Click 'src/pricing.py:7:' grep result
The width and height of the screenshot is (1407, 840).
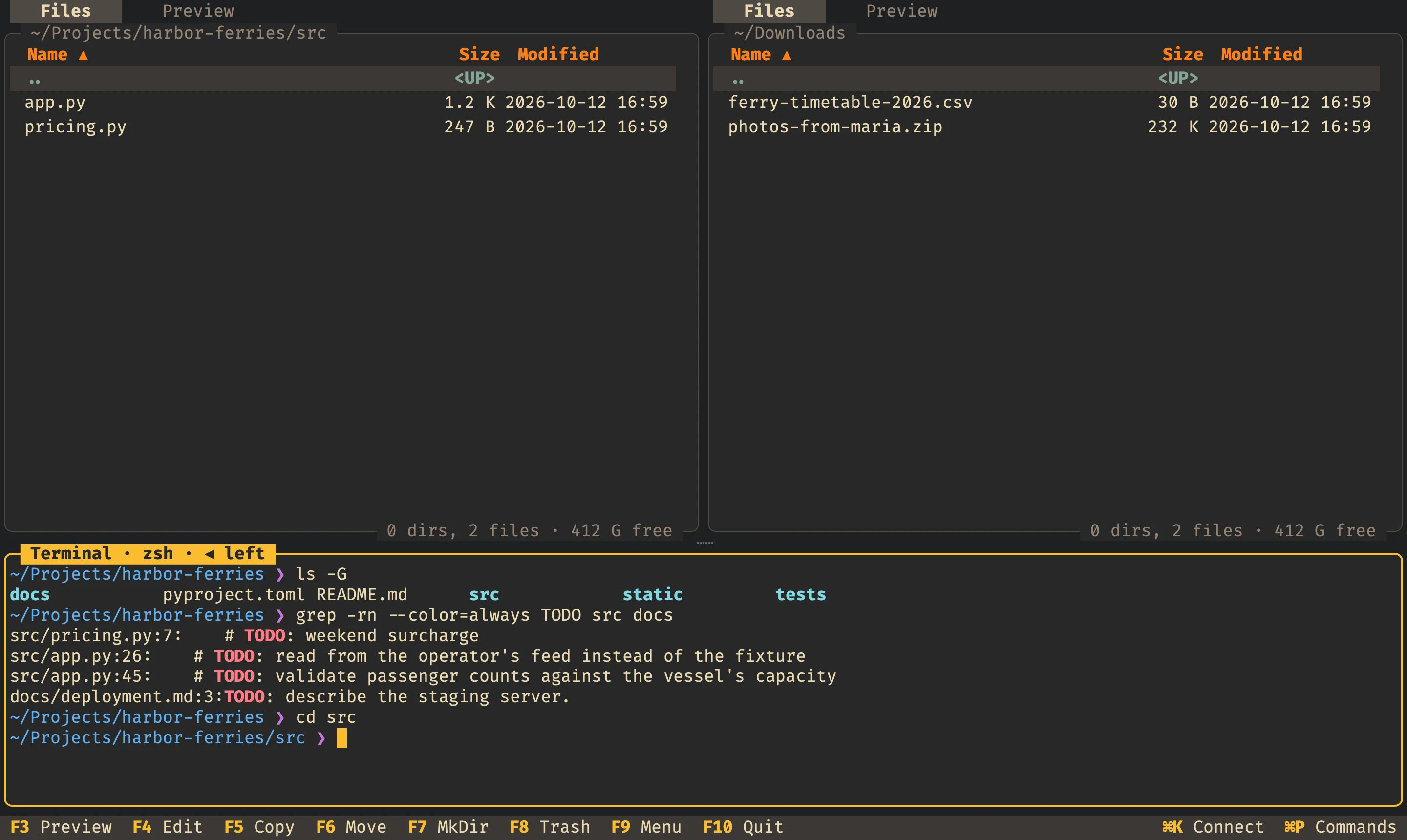96,636
